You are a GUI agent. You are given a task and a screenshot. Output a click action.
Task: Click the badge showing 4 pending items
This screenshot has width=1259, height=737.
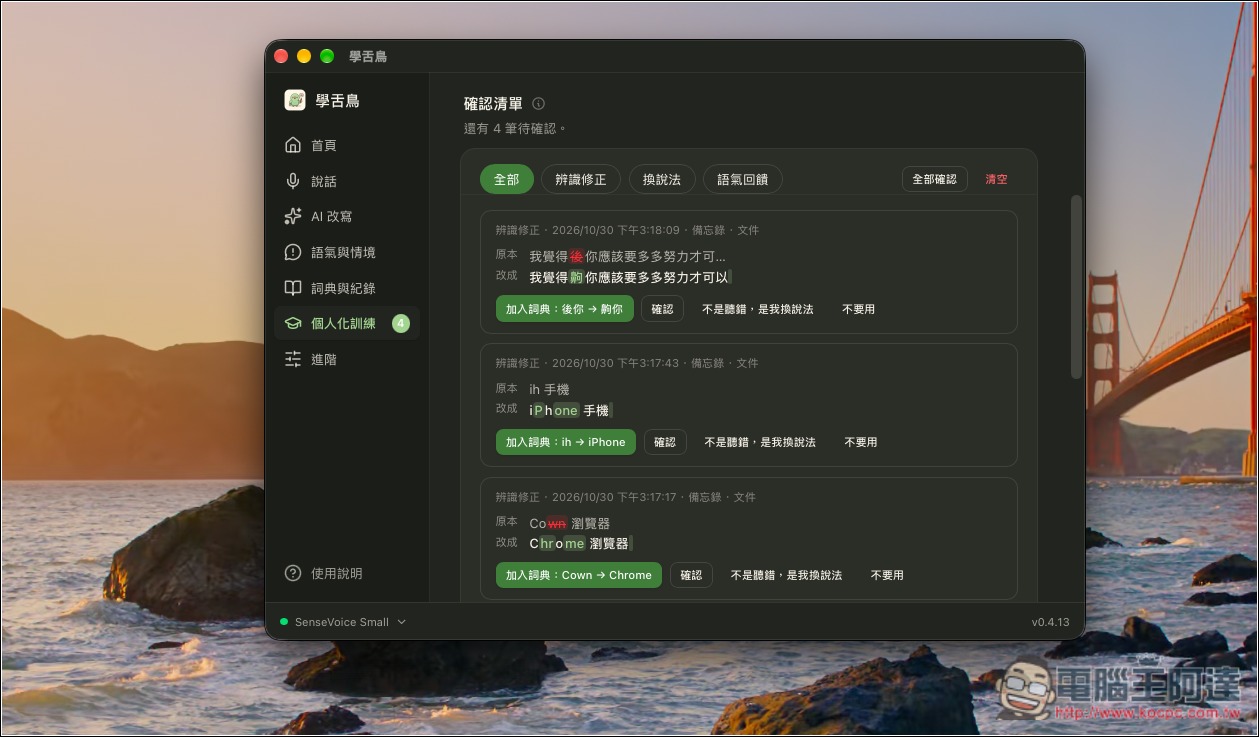[401, 323]
